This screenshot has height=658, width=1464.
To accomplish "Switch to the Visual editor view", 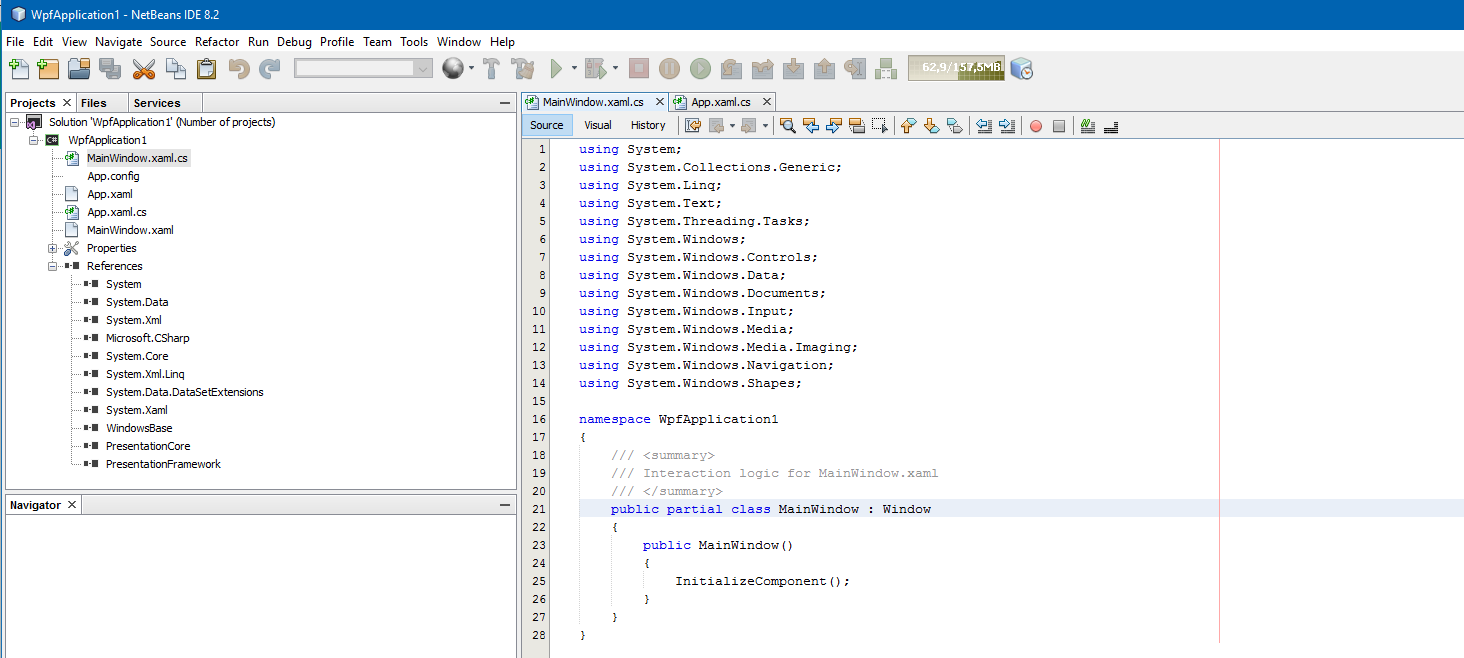I will pos(598,125).
